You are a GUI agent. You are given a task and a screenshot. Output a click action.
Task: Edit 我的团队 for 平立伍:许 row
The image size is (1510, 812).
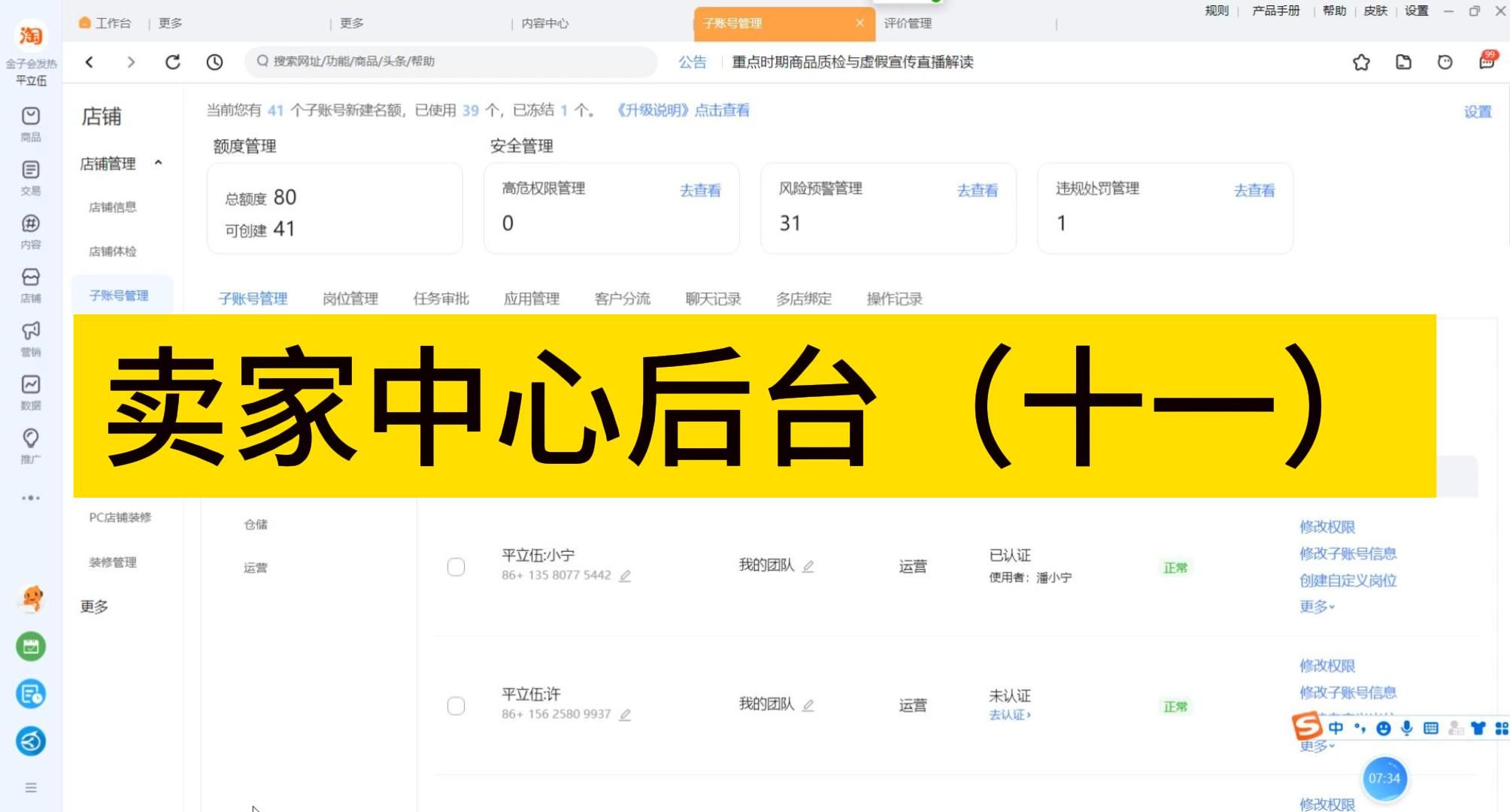tap(808, 705)
